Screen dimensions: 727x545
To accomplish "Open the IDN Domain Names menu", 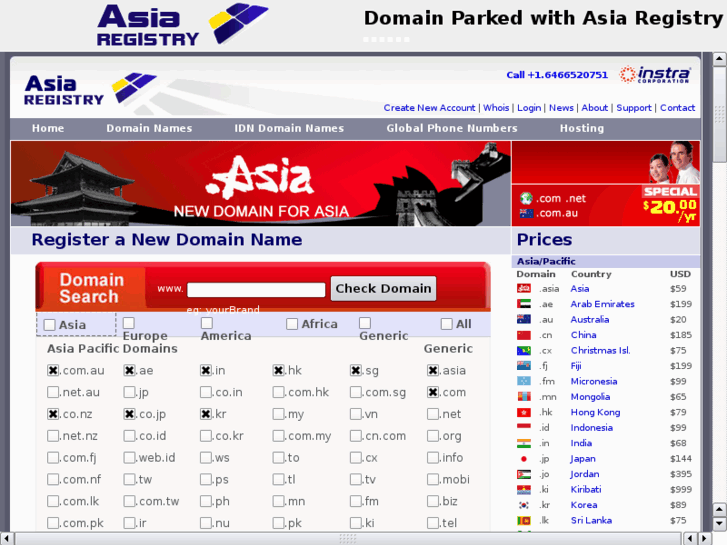I will point(289,128).
